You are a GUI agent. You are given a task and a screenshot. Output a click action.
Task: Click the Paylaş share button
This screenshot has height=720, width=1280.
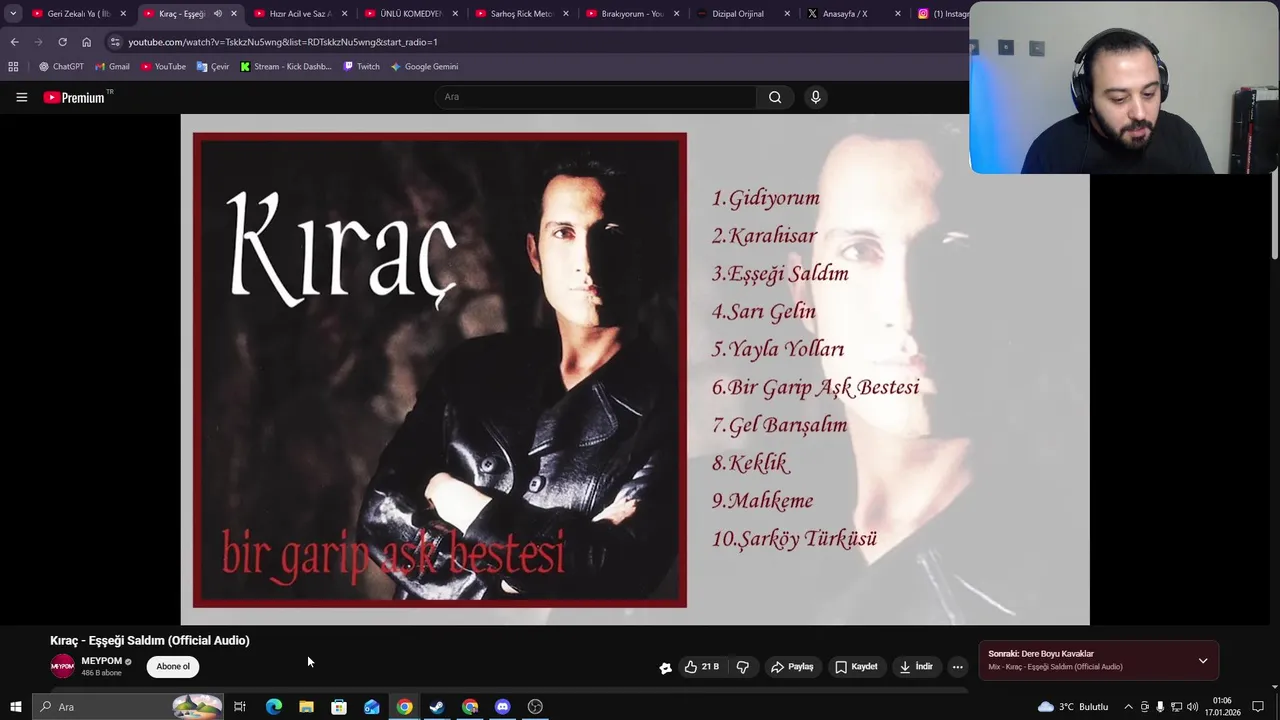(x=792, y=667)
